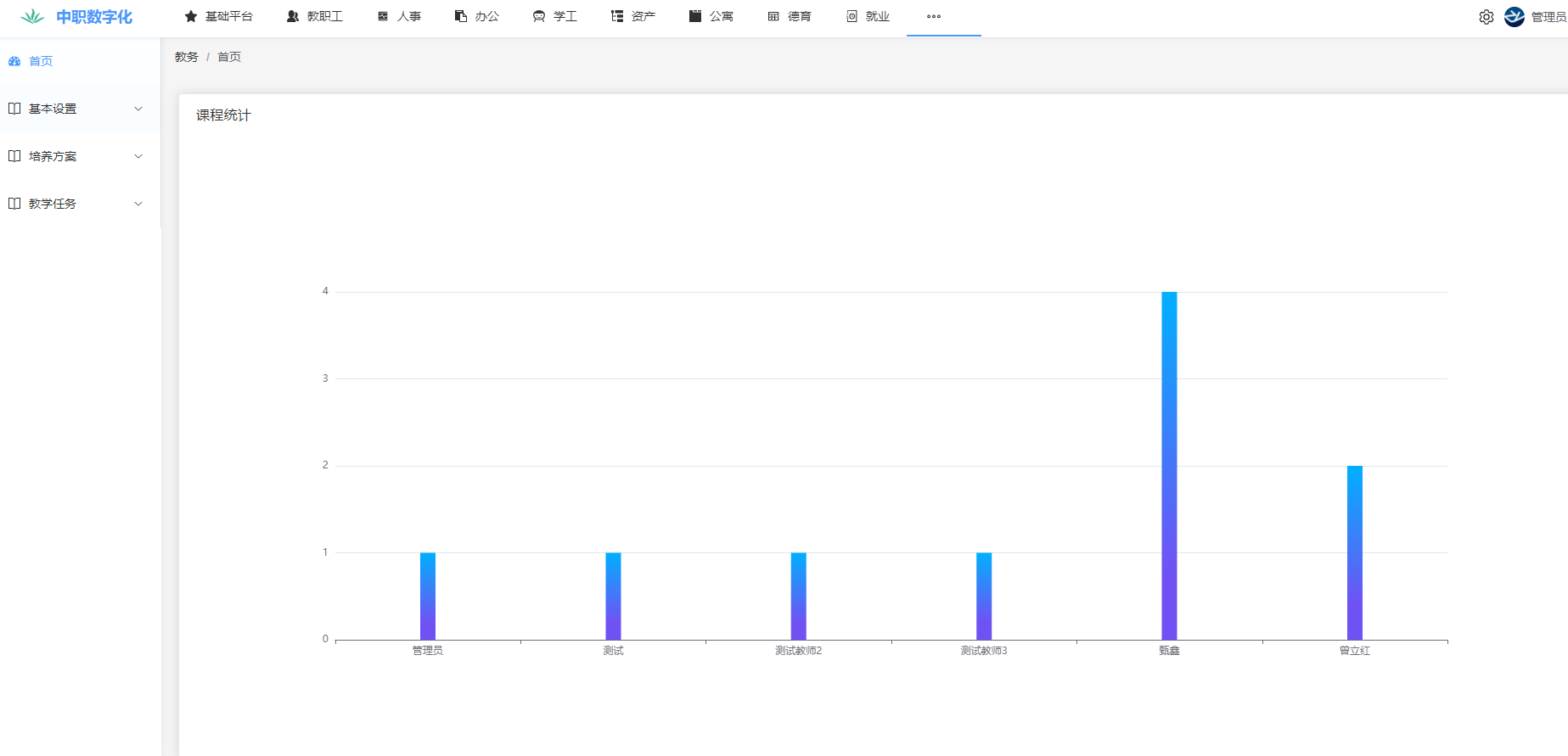
Task: Expand the 培养方案 chevron arrow
Action: [138, 156]
